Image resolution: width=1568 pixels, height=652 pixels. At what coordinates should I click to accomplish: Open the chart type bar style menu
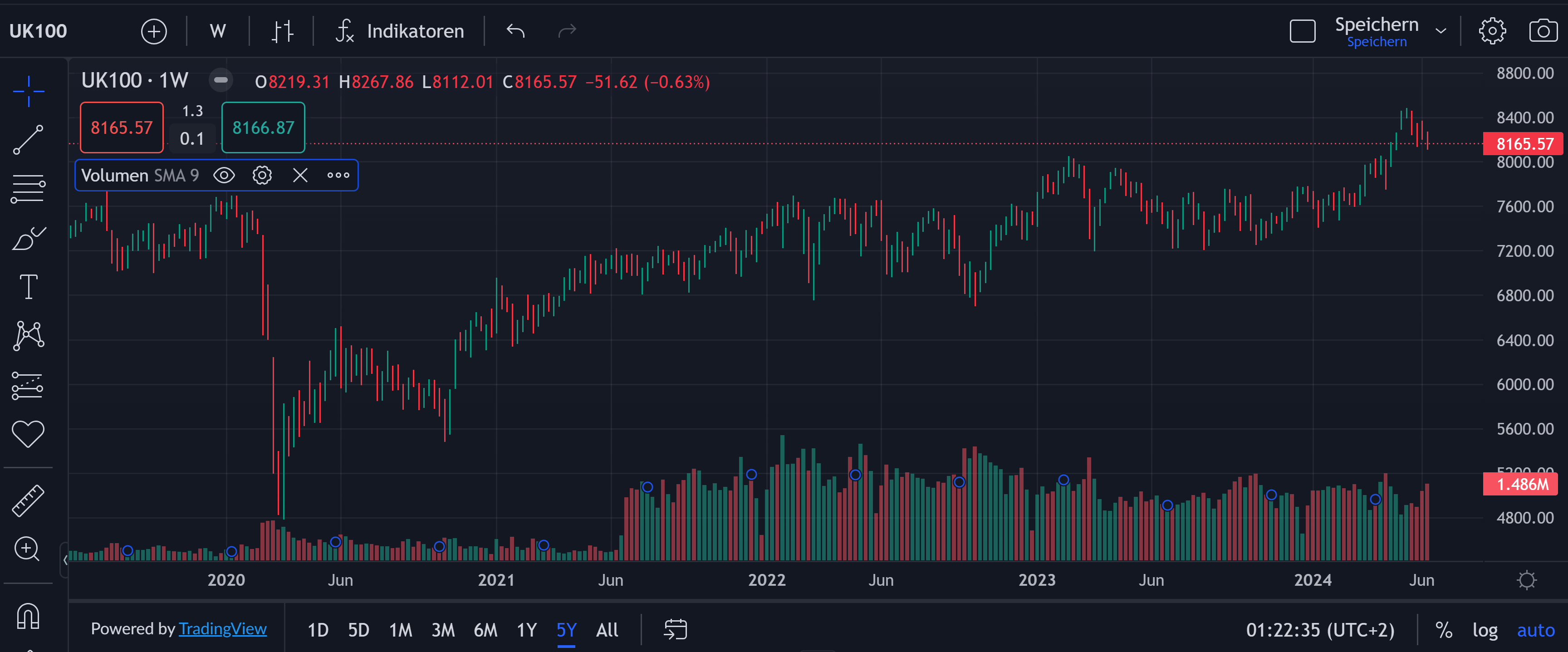click(282, 31)
